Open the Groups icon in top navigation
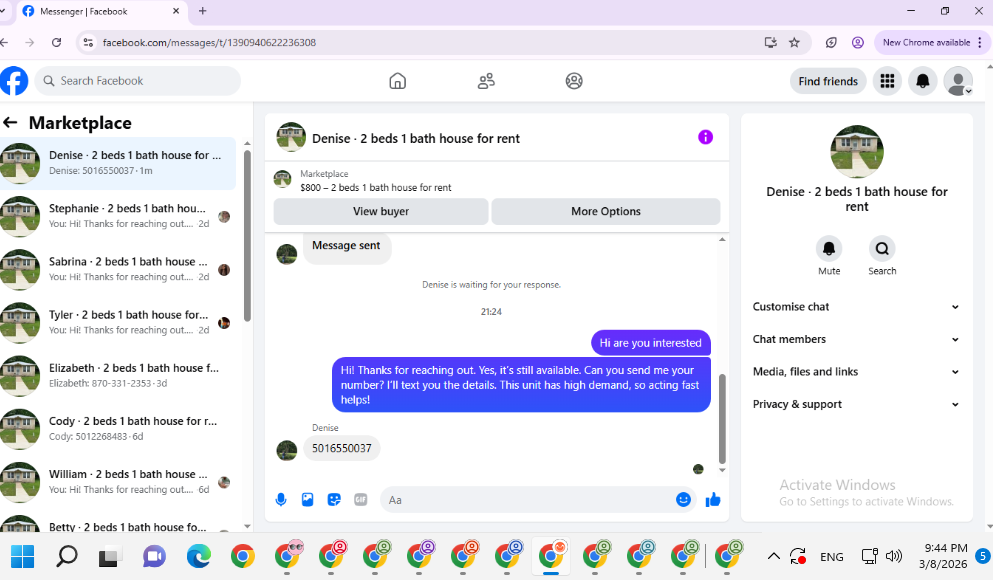 (x=574, y=81)
